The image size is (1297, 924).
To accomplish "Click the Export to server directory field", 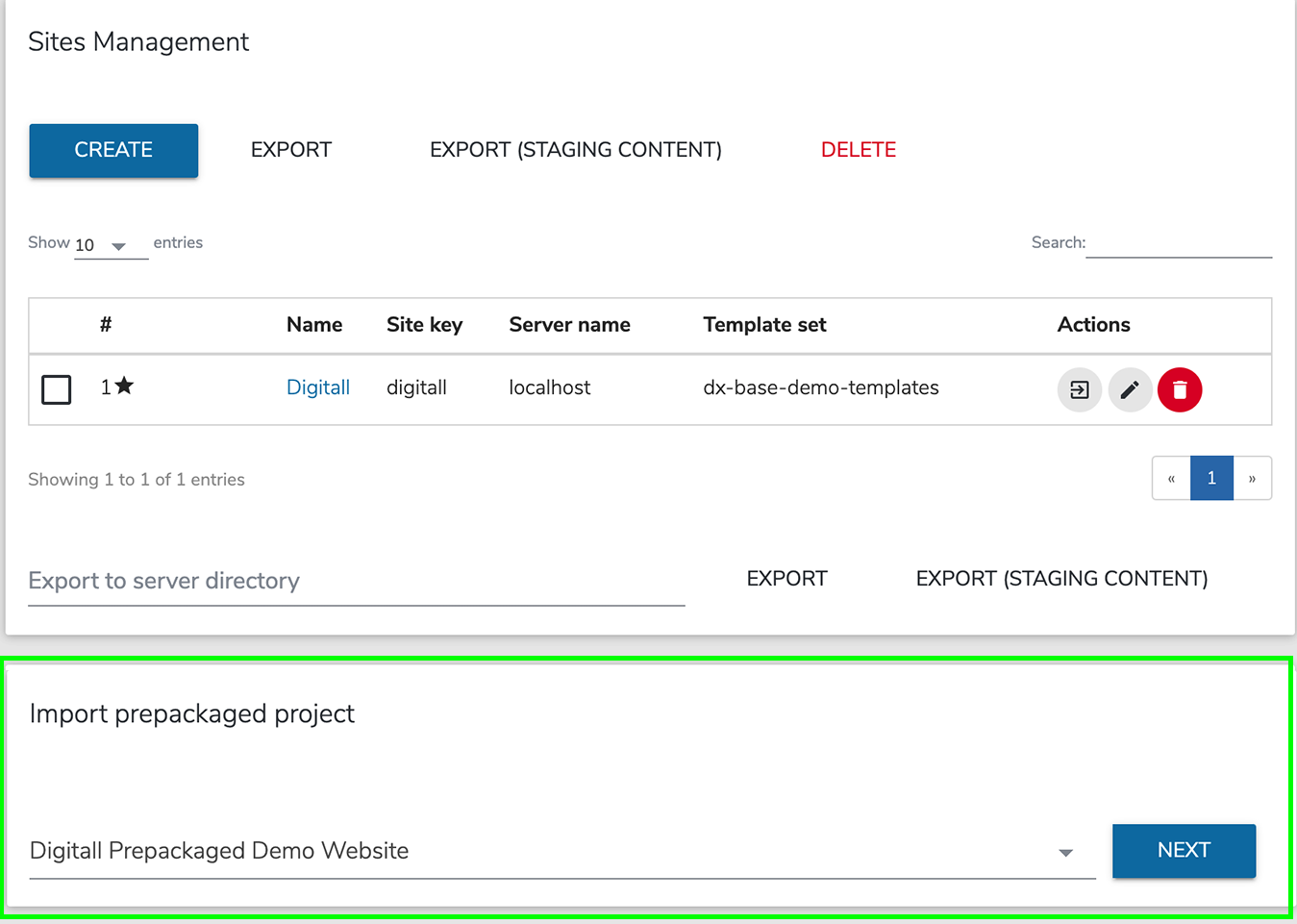I will tap(356, 581).
